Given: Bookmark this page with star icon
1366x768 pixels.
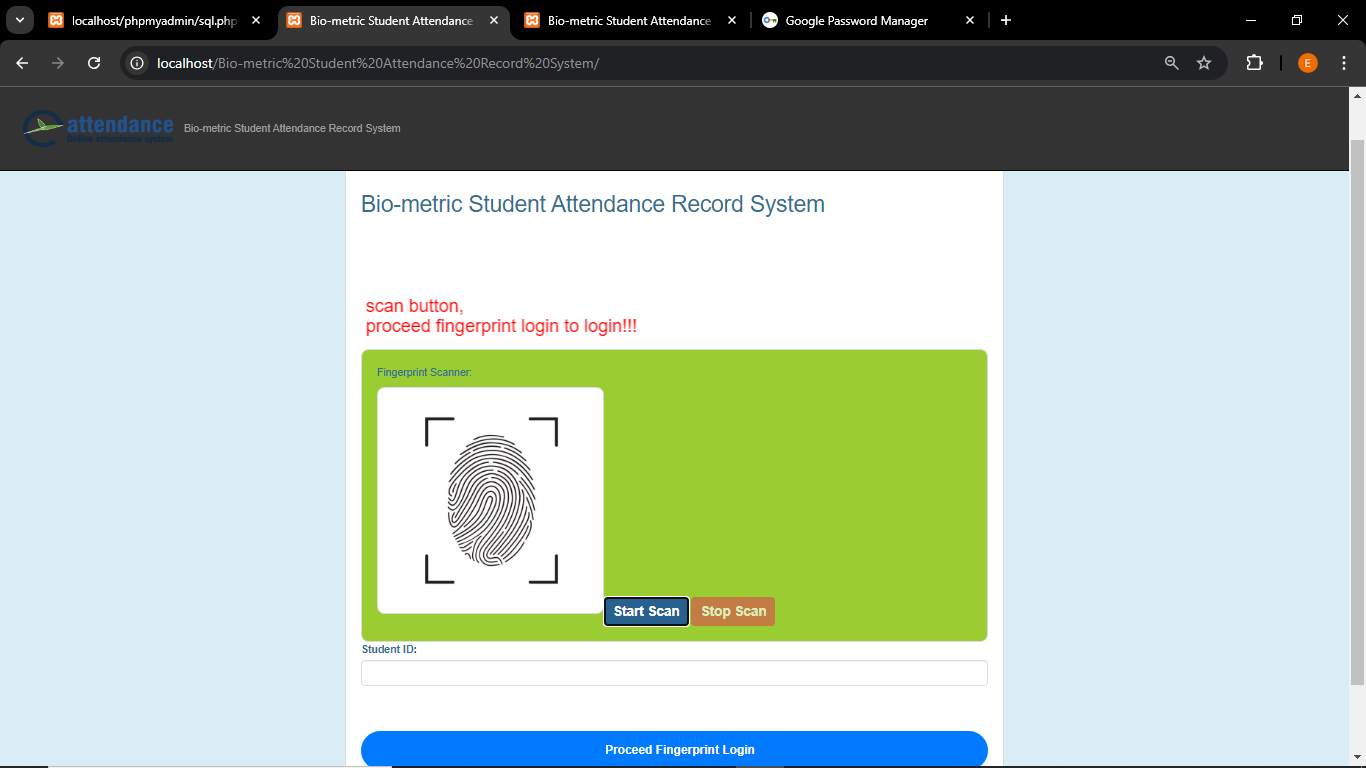Looking at the screenshot, I should pos(1204,63).
